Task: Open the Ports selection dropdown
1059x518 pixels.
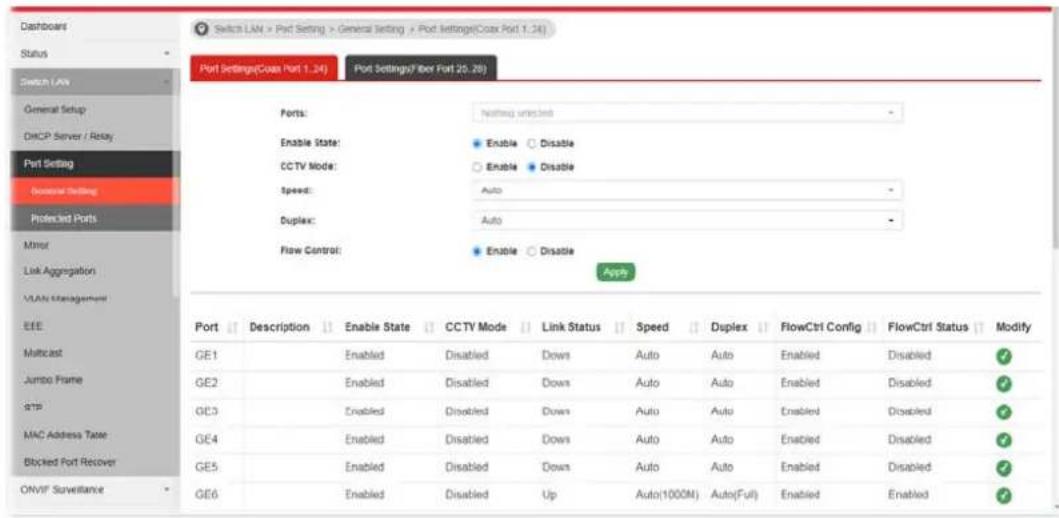Action: pyautogui.click(x=687, y=113)
